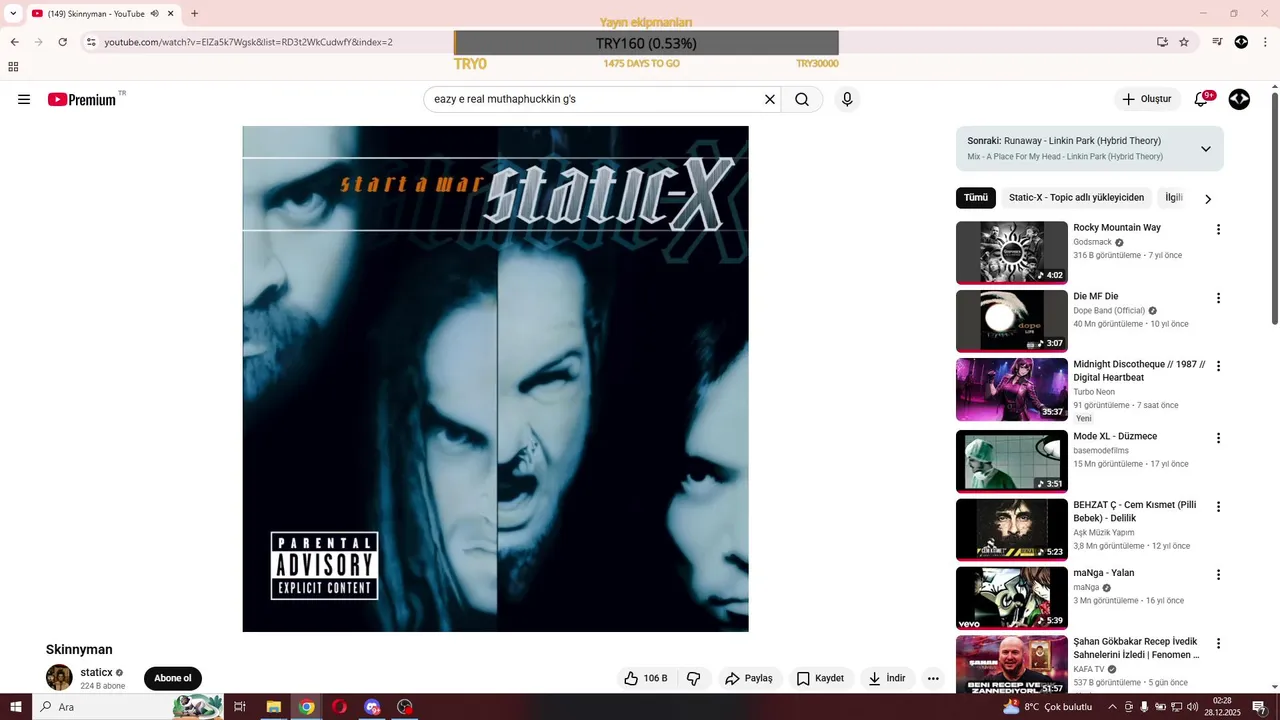Go back in browser history

[14, 42]
